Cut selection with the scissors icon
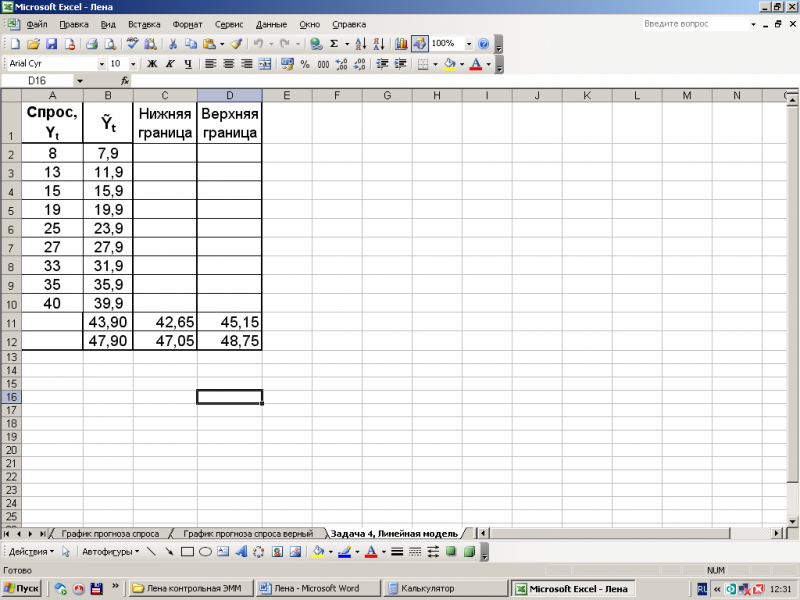The height and width of the screenshot is (600, 800). point(172,44)
